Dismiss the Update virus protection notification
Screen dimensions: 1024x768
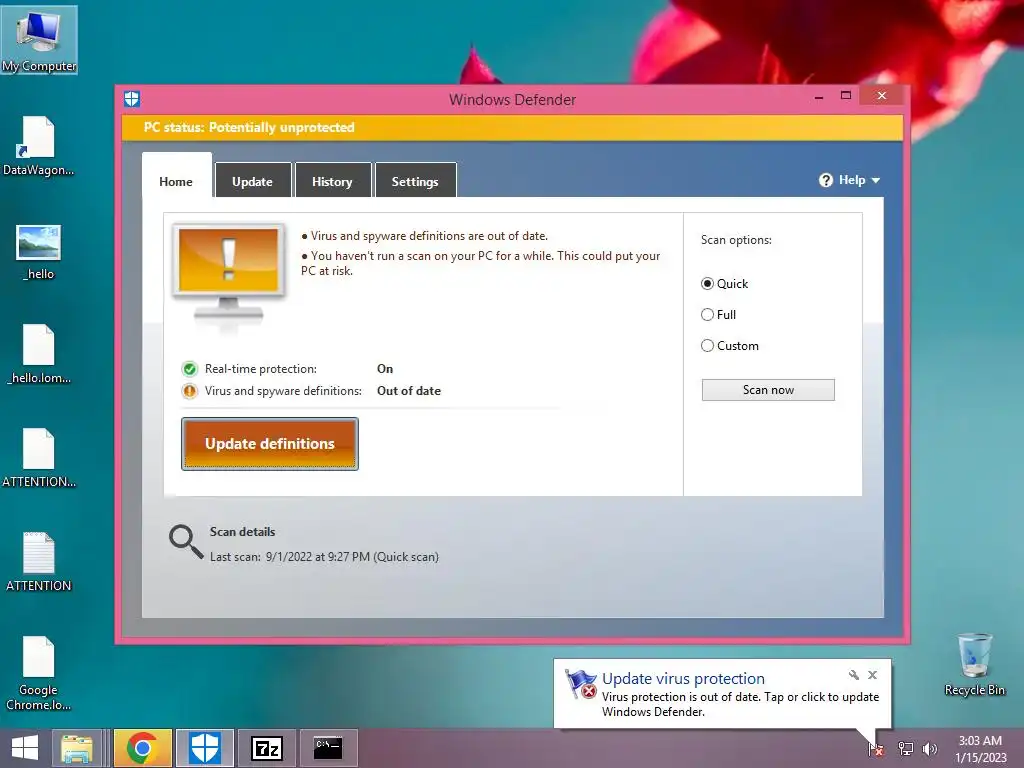tap(872, 675)
